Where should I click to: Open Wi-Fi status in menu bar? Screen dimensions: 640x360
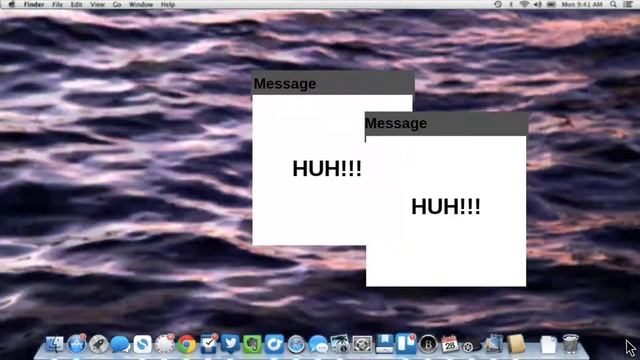pos(524,4)
